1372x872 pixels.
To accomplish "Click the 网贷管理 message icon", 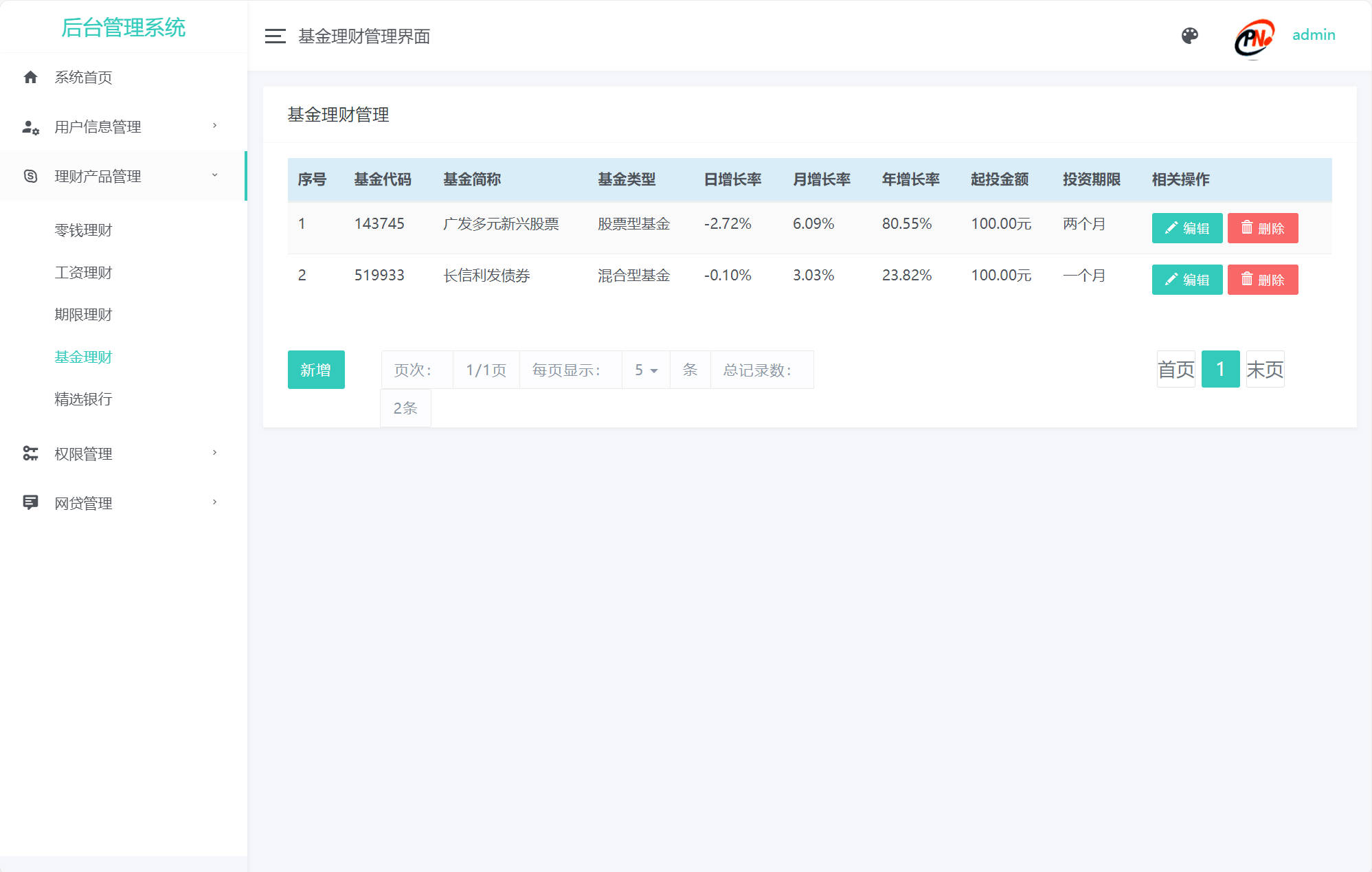I will (x=30, y=502).
